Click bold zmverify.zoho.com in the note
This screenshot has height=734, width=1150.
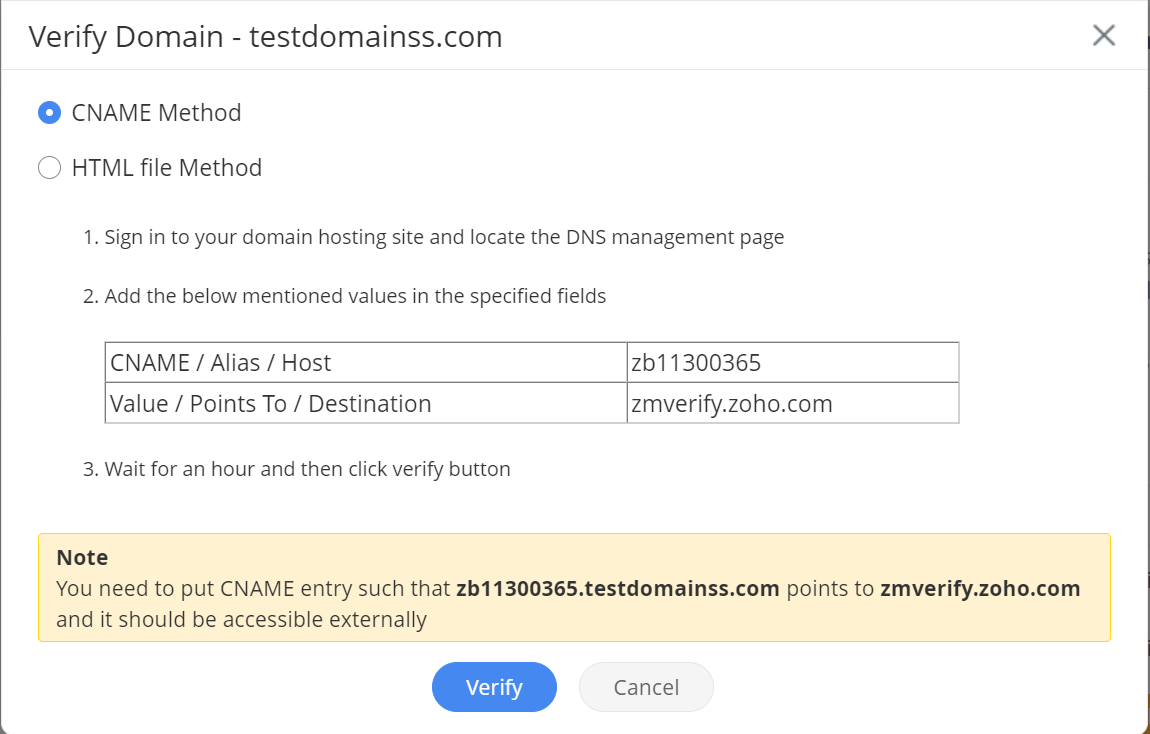(980, 588)
